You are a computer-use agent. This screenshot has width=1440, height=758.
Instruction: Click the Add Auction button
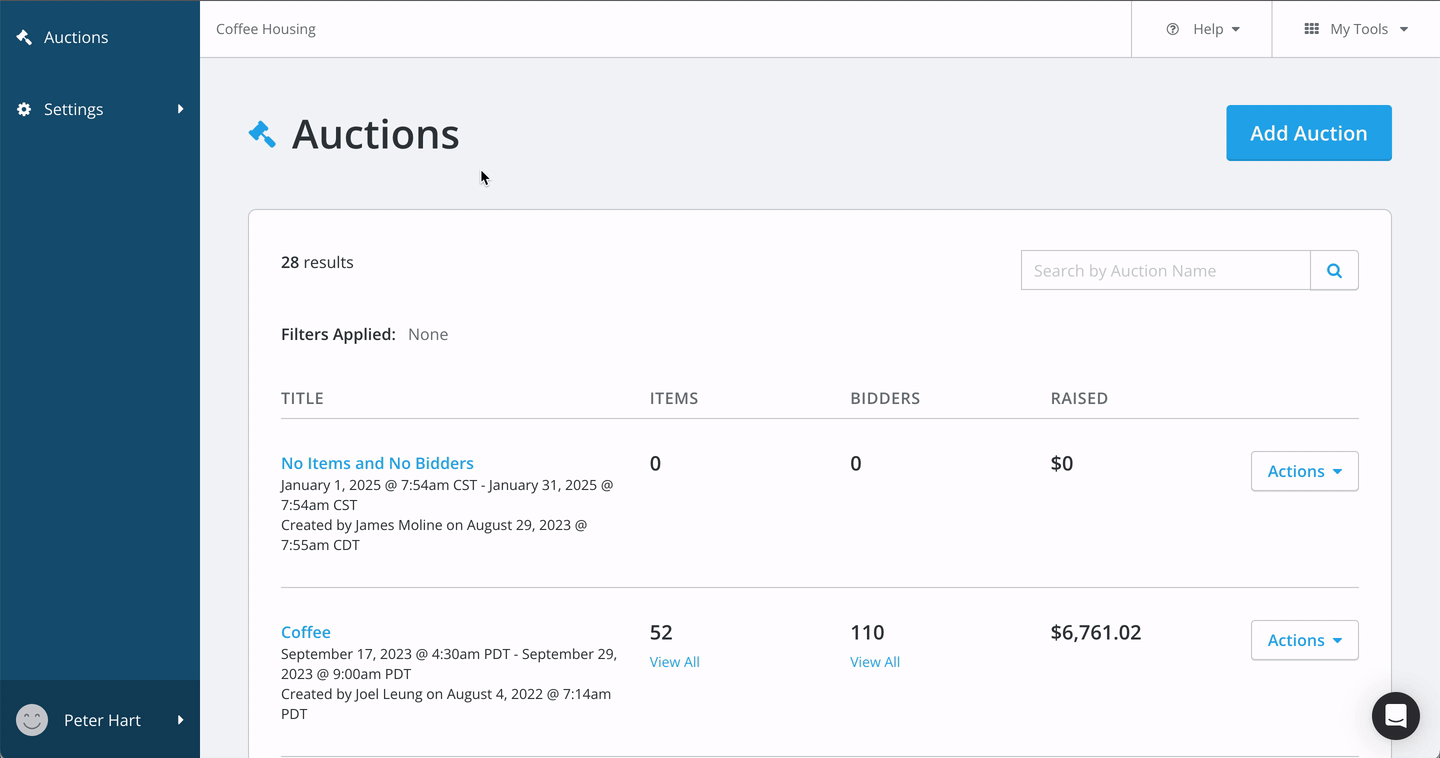click(x=1308, y=132)
